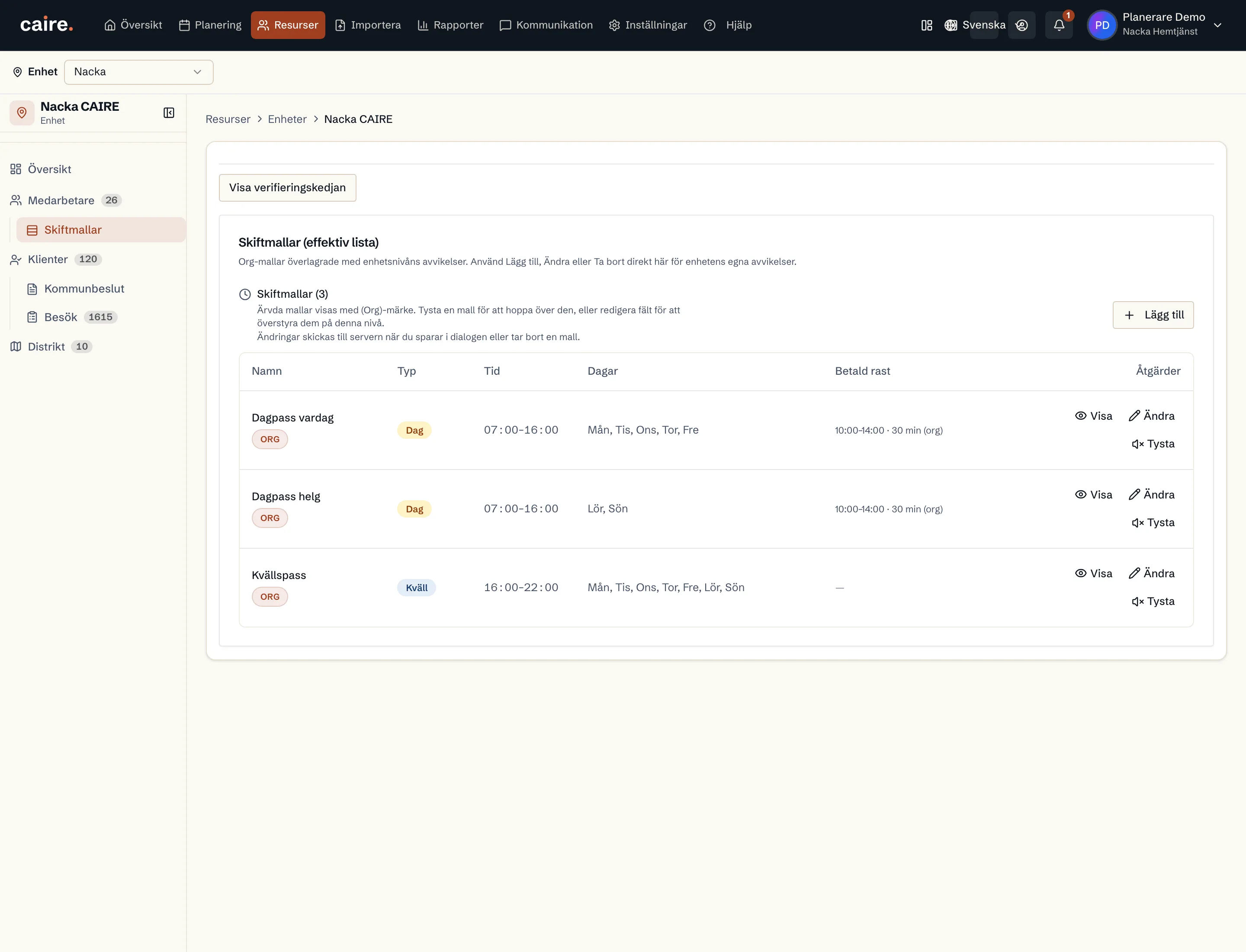Viewport: 1246px width, 952px height.
Task: Click the headset support icon
Action: pos(1021,25)
